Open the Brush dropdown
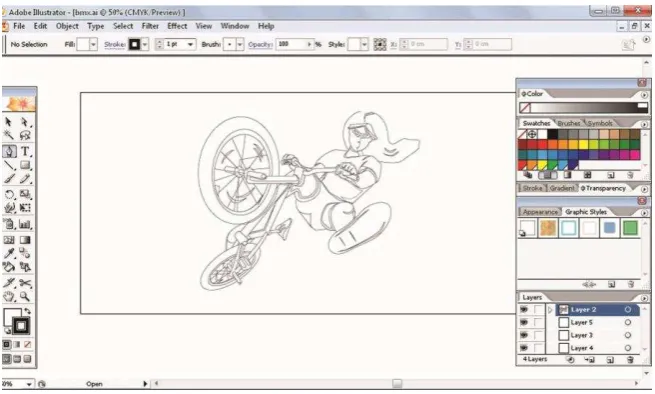Image resolution: width=655 pixels, height=394 pixels. pyautogui.click(x=240, y=44)
